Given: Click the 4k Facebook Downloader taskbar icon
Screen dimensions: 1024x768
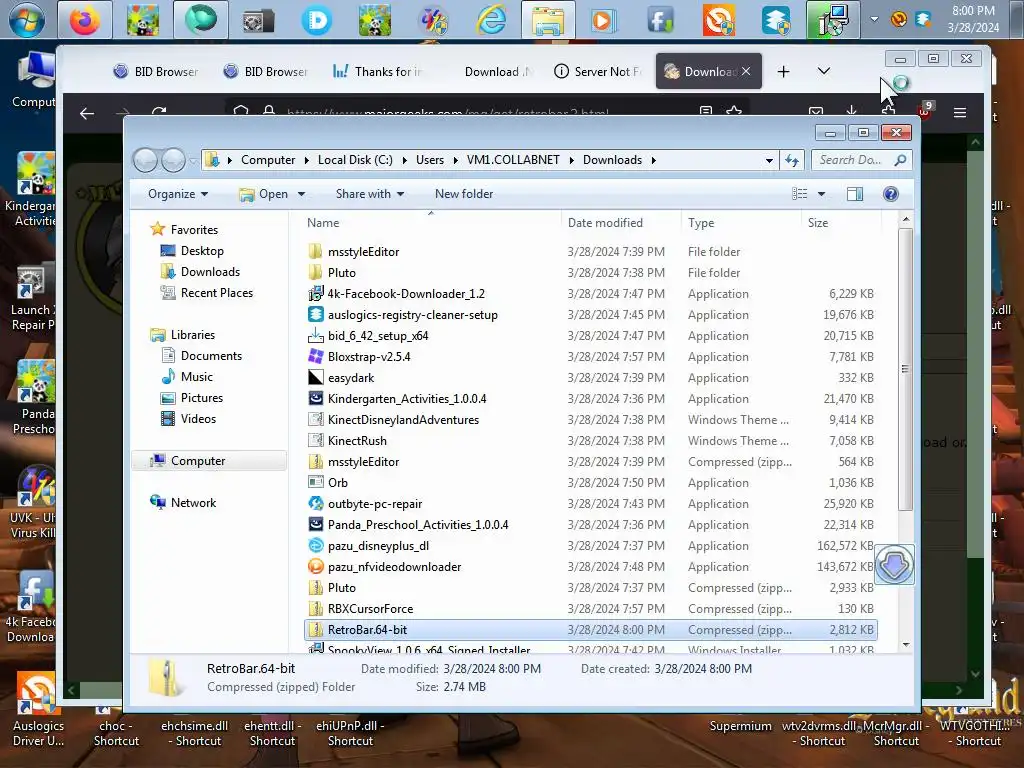Looking at the screenshot, I should coord(660,20).
